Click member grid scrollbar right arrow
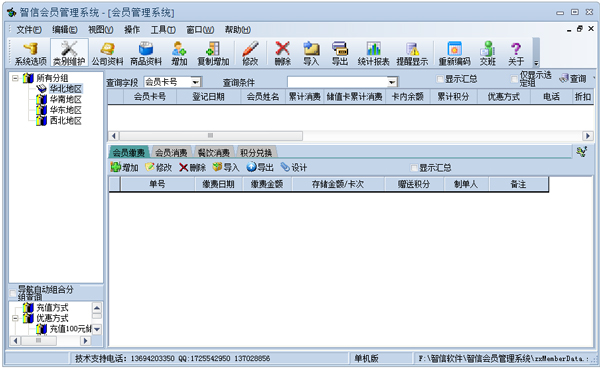This screenshot has height=368, width=600. (x=588, y=135)
